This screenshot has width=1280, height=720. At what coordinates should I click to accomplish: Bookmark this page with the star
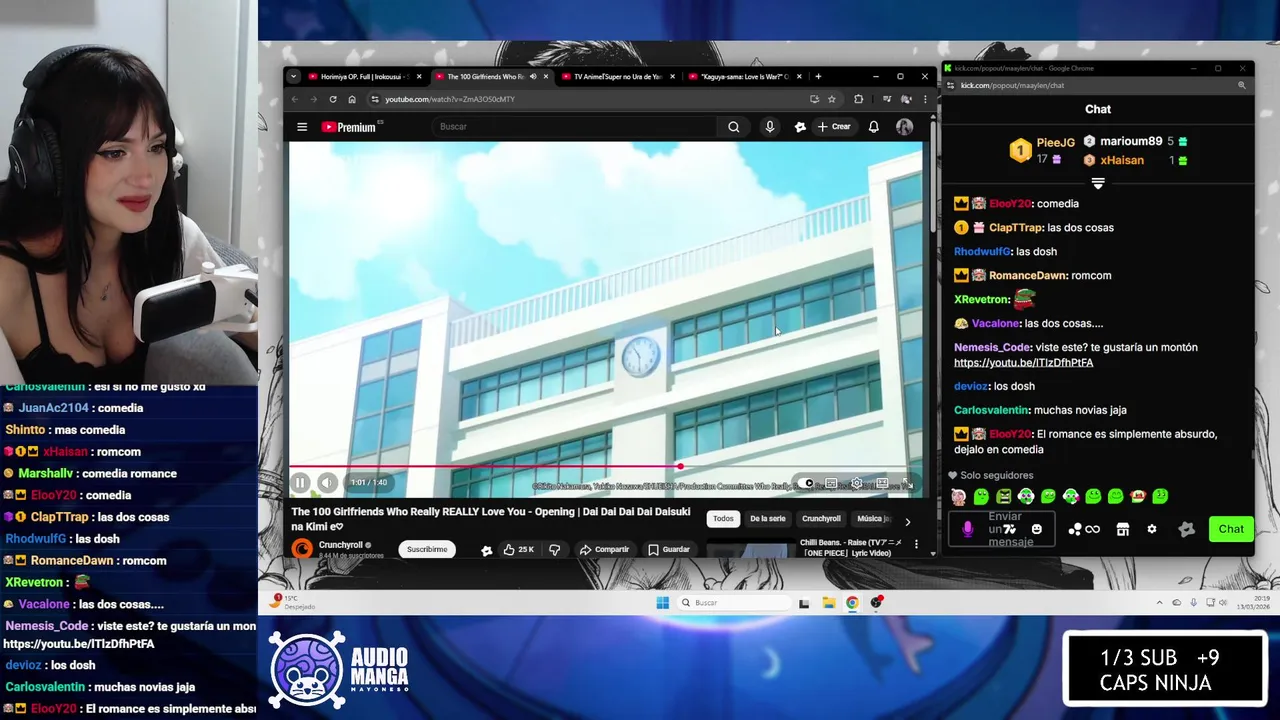[832, 99]
